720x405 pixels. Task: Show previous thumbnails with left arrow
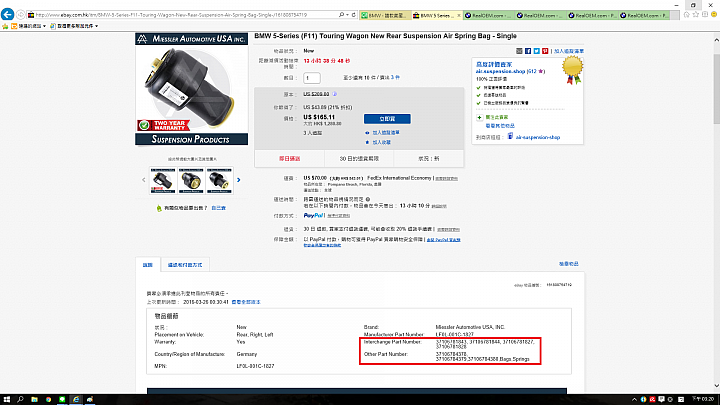click(143, 180)
